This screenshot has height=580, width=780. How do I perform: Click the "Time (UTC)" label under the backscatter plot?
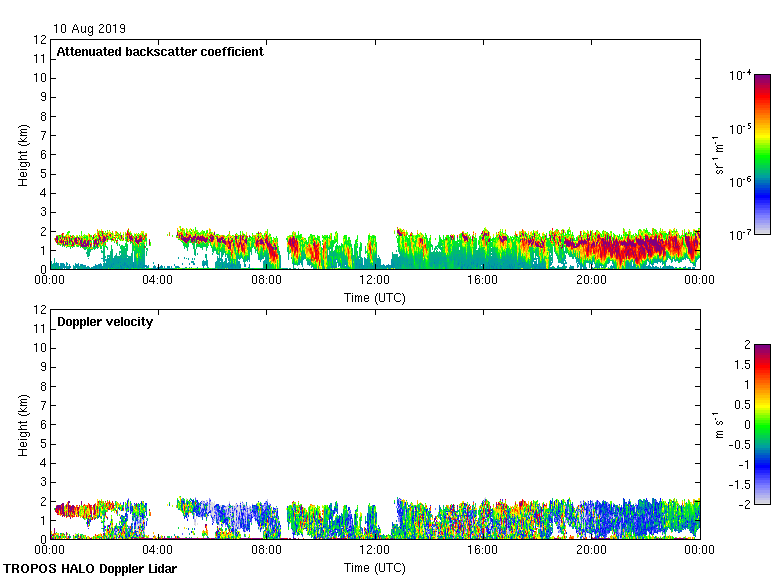pyautogui.click(x=375, y=298)
